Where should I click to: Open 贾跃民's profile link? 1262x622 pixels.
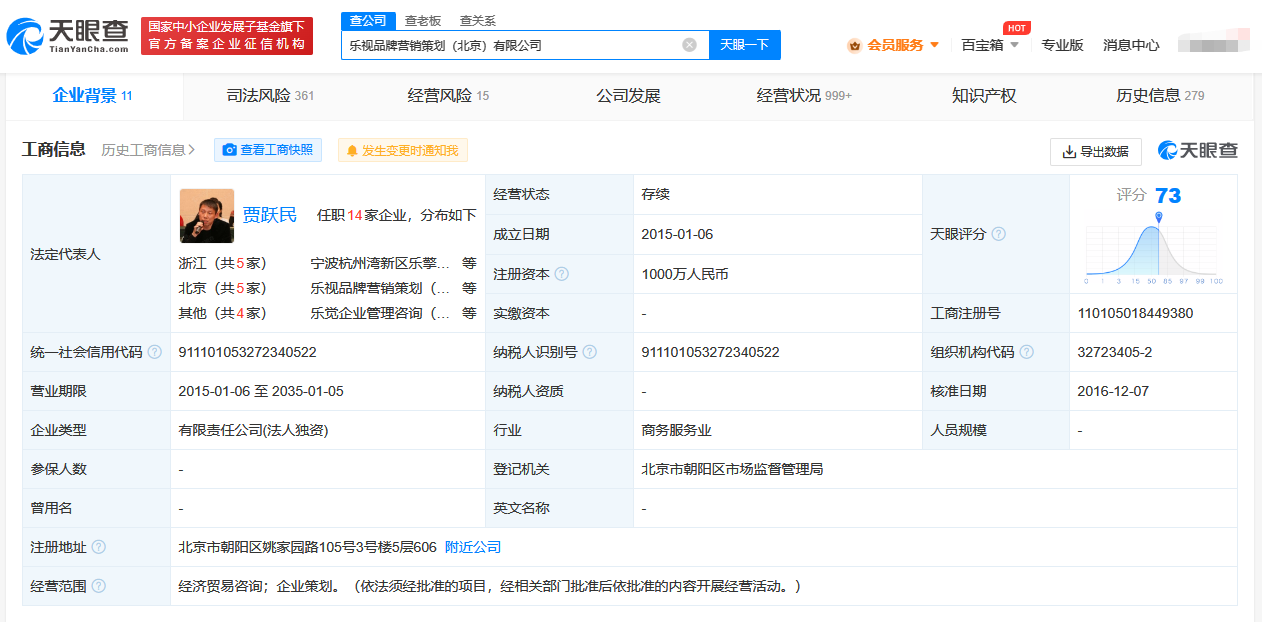pos(270,215)
